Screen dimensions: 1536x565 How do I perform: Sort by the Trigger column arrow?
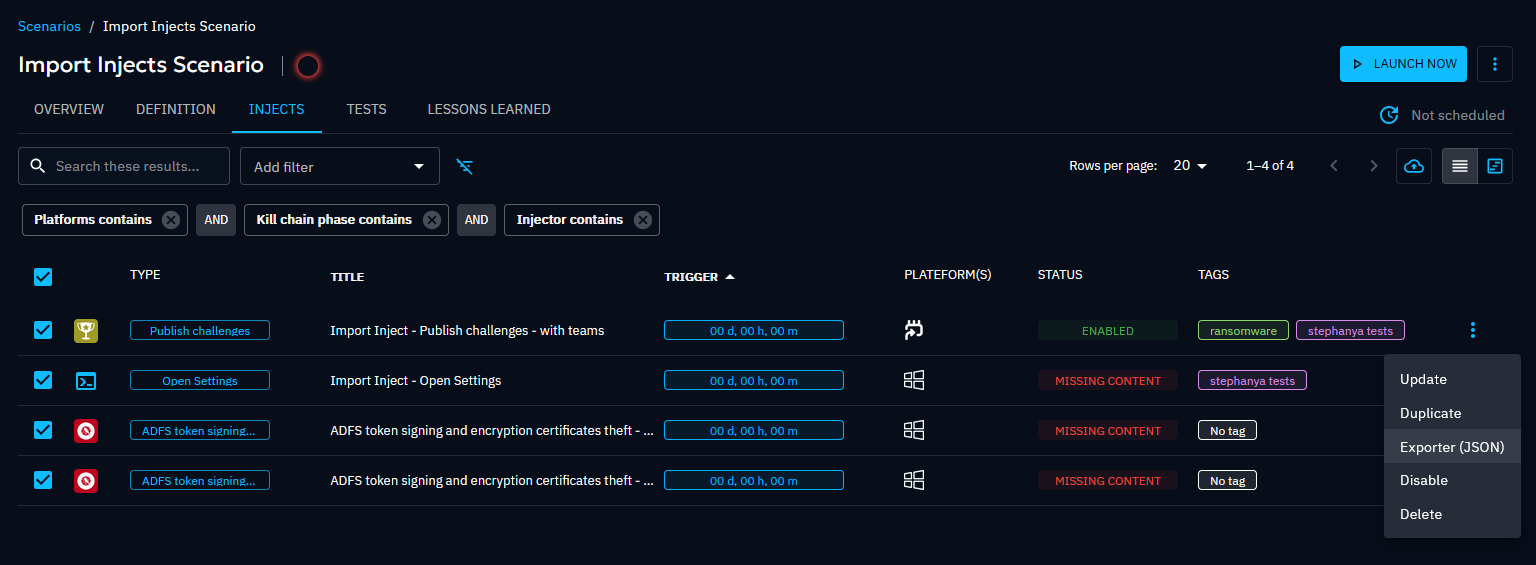click(730, 277)
